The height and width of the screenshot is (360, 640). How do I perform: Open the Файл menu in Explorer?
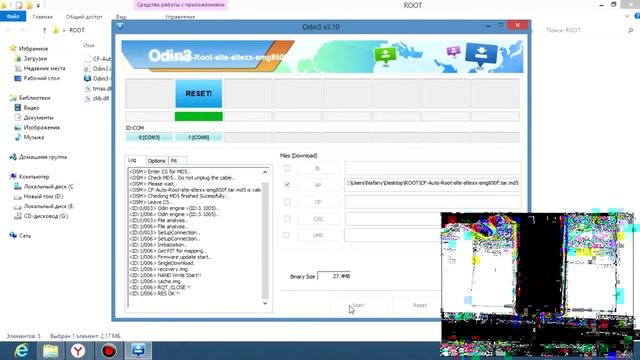[x=13, y=16]
